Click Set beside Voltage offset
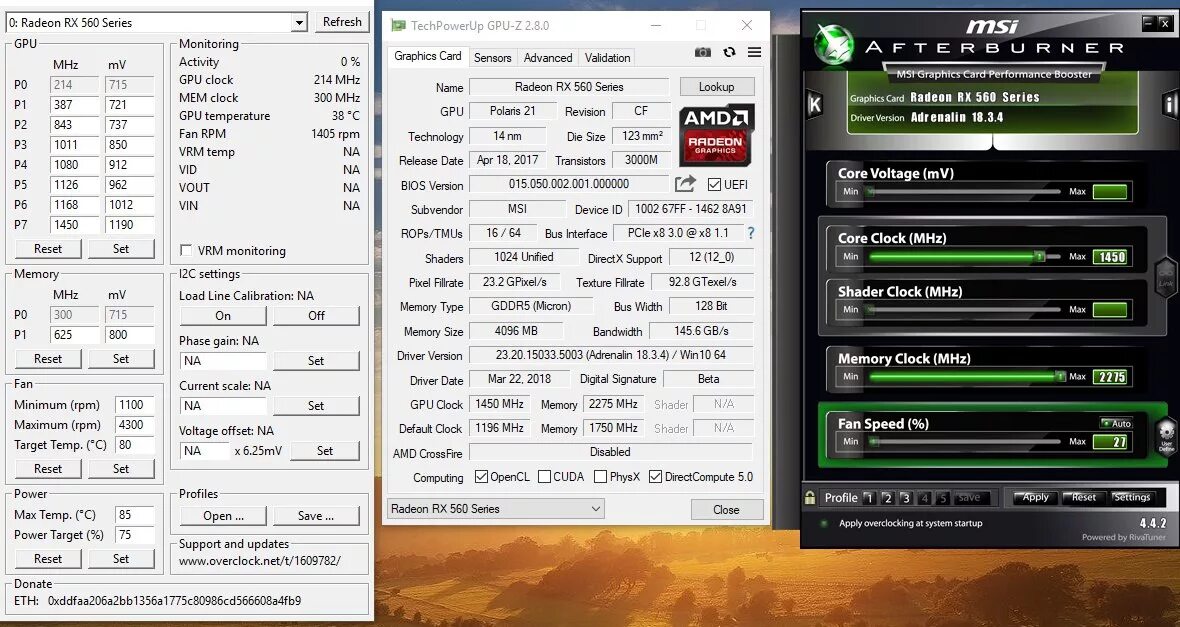Image resolution: width=1180 pixels, height=627 pixels. click(x=325, y=450)
